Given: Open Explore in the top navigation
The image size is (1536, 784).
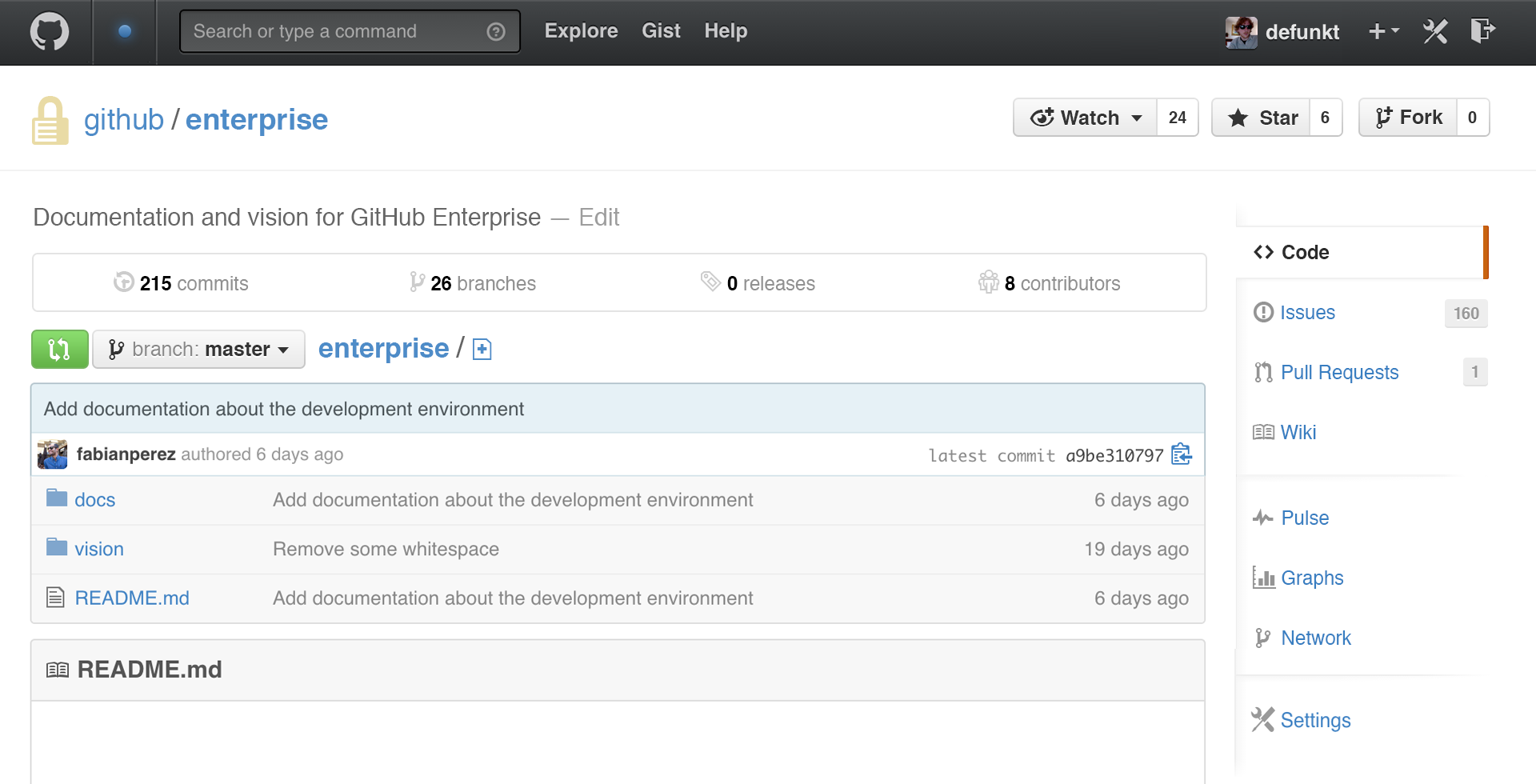Looking at the screenshot, I should (x=581, y=30).
